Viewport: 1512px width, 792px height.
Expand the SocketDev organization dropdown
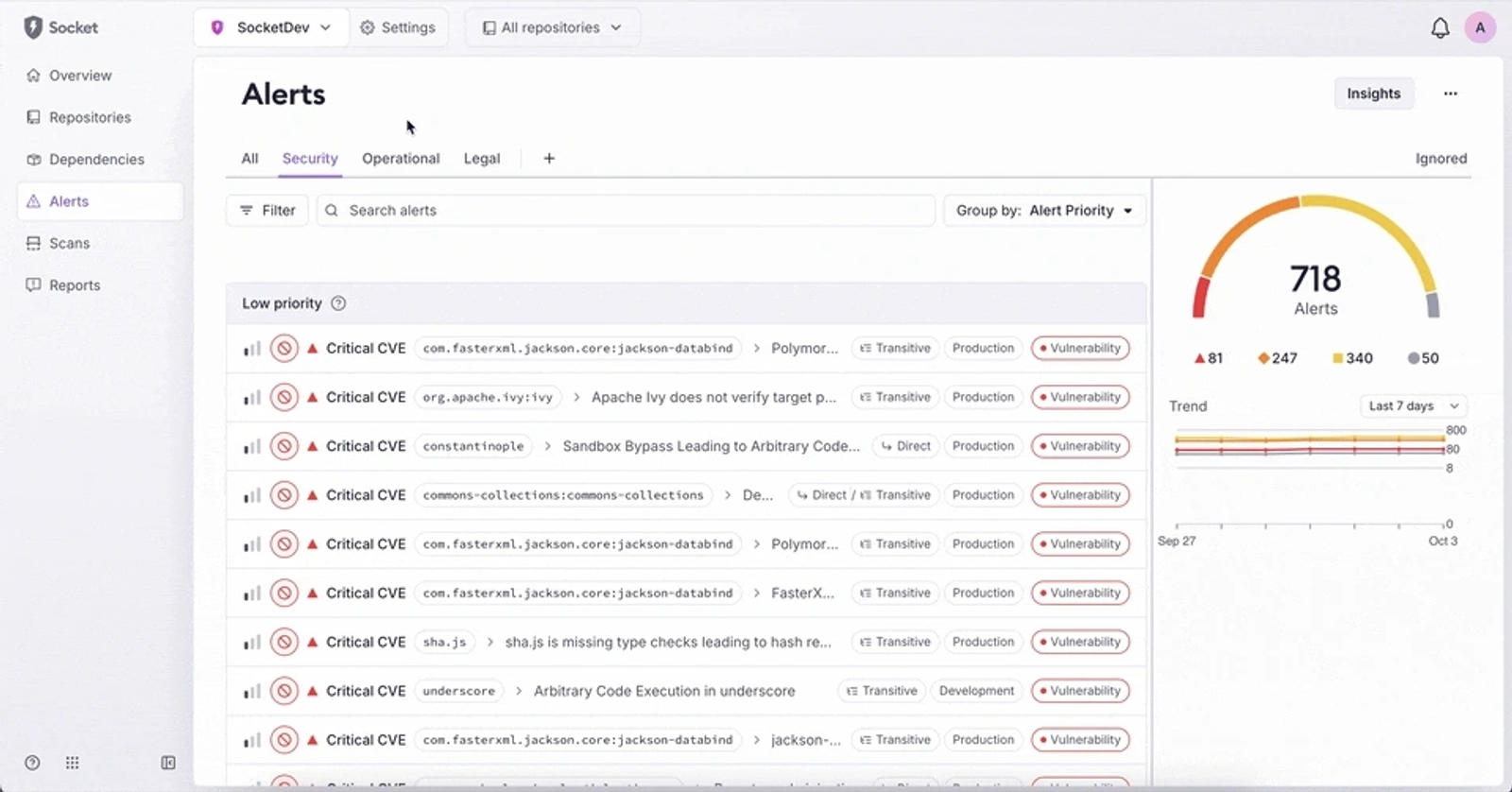click(x=271, y=27)
